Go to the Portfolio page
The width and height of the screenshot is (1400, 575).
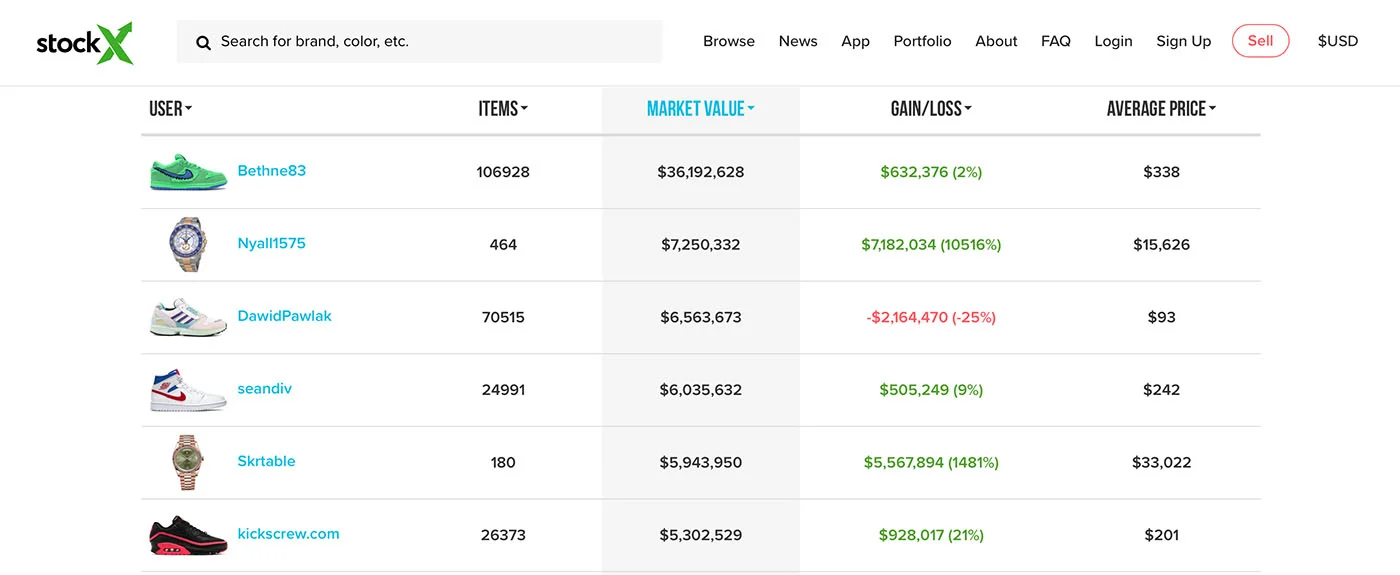[922, 41]
